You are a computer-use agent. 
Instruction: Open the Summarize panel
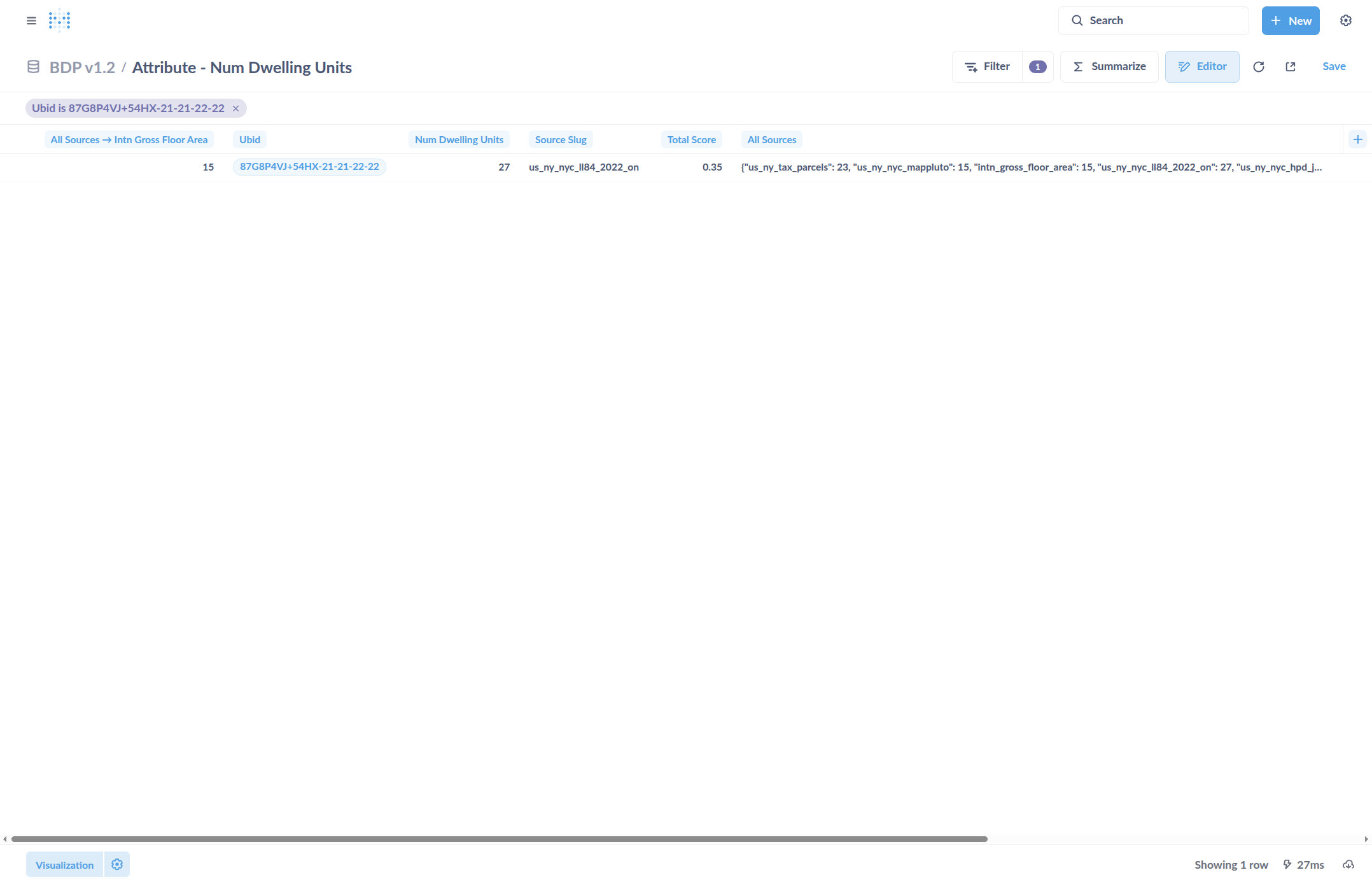tap(1109, 67)
